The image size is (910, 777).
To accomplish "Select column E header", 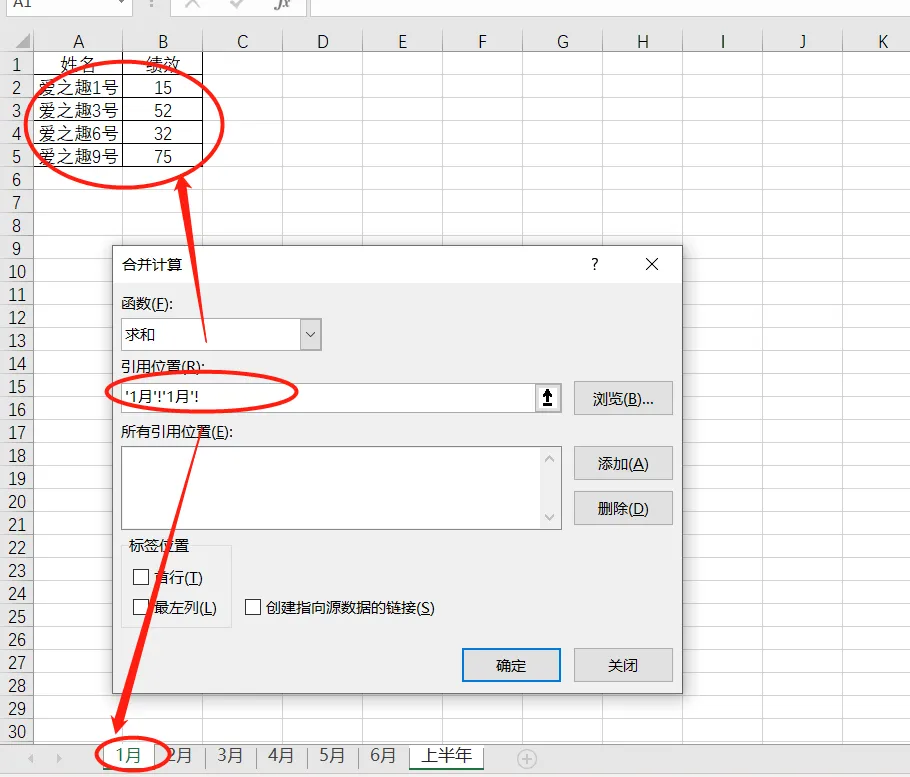I will [402, 41].
